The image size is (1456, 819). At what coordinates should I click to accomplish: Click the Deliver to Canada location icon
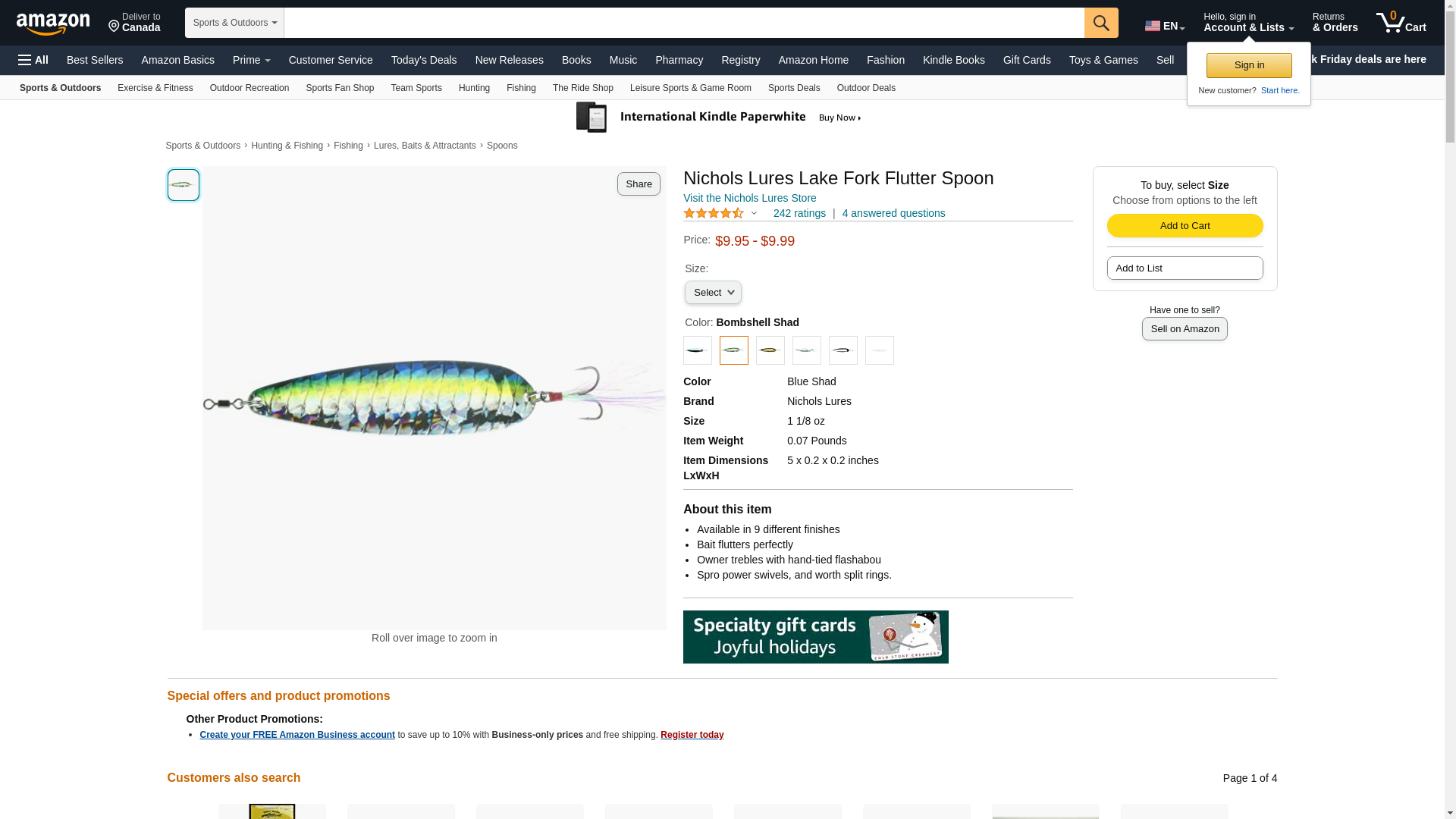115,27
